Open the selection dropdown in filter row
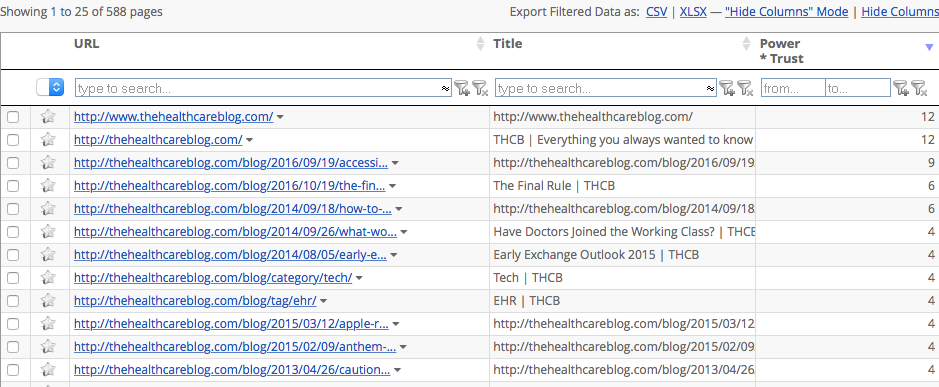 point(50,87)
